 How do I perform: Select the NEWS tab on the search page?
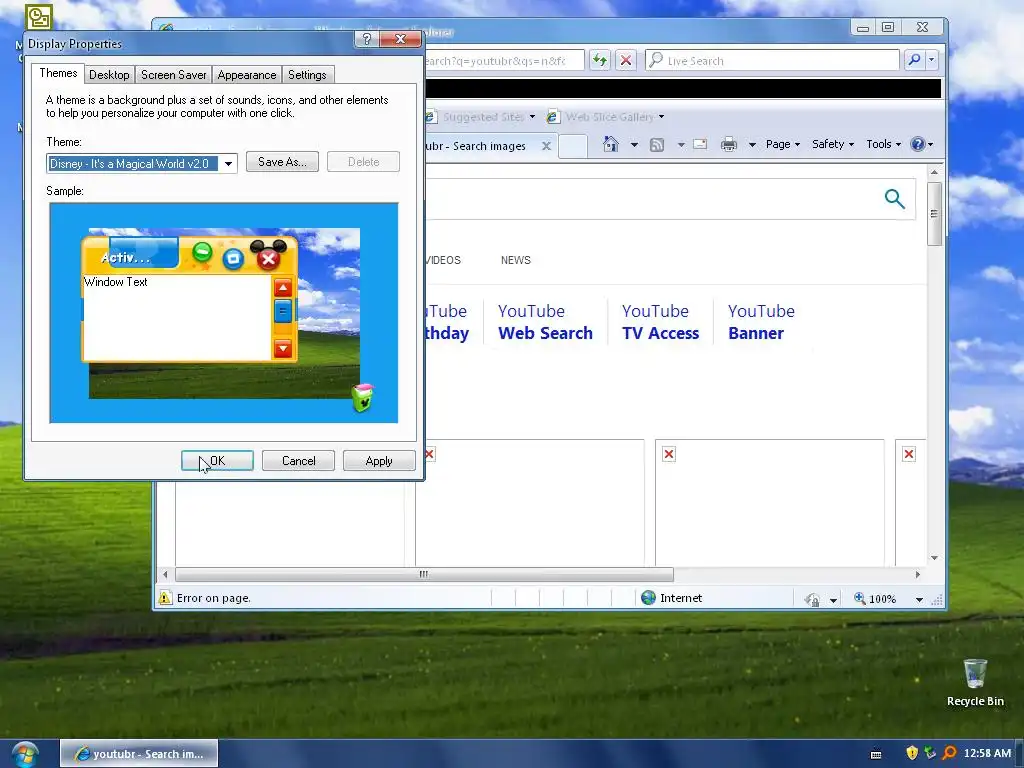(x=516, y=260)
